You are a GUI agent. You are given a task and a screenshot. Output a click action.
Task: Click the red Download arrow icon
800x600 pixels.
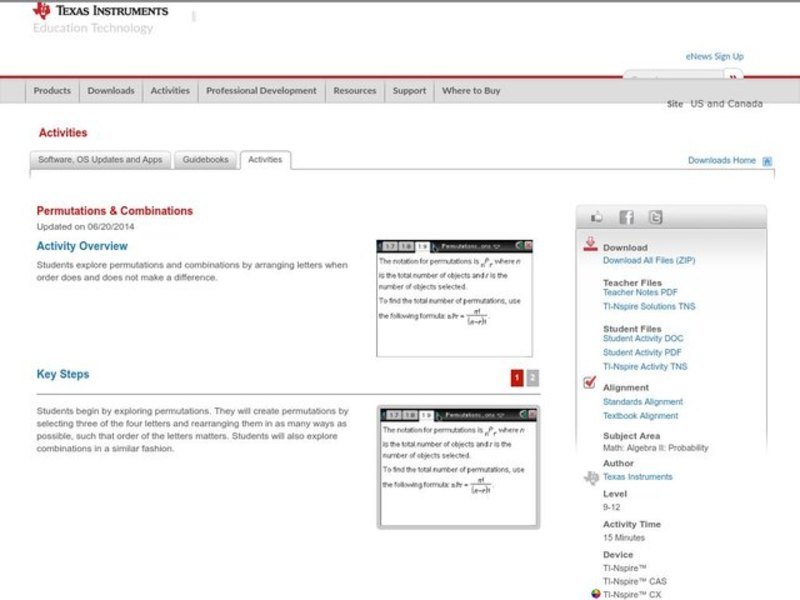pos(590,244)
